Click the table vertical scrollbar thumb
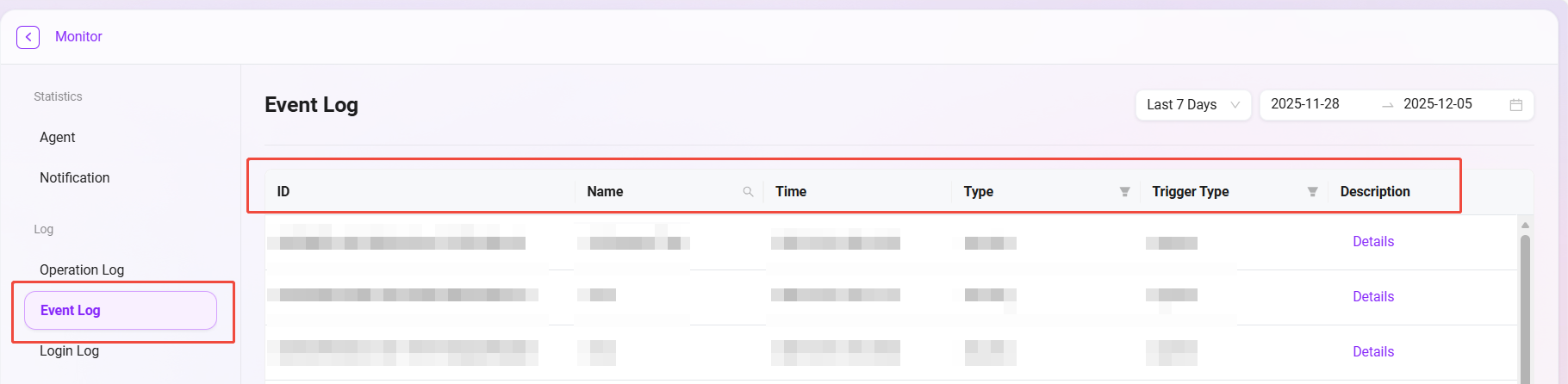 point(1525,310)
